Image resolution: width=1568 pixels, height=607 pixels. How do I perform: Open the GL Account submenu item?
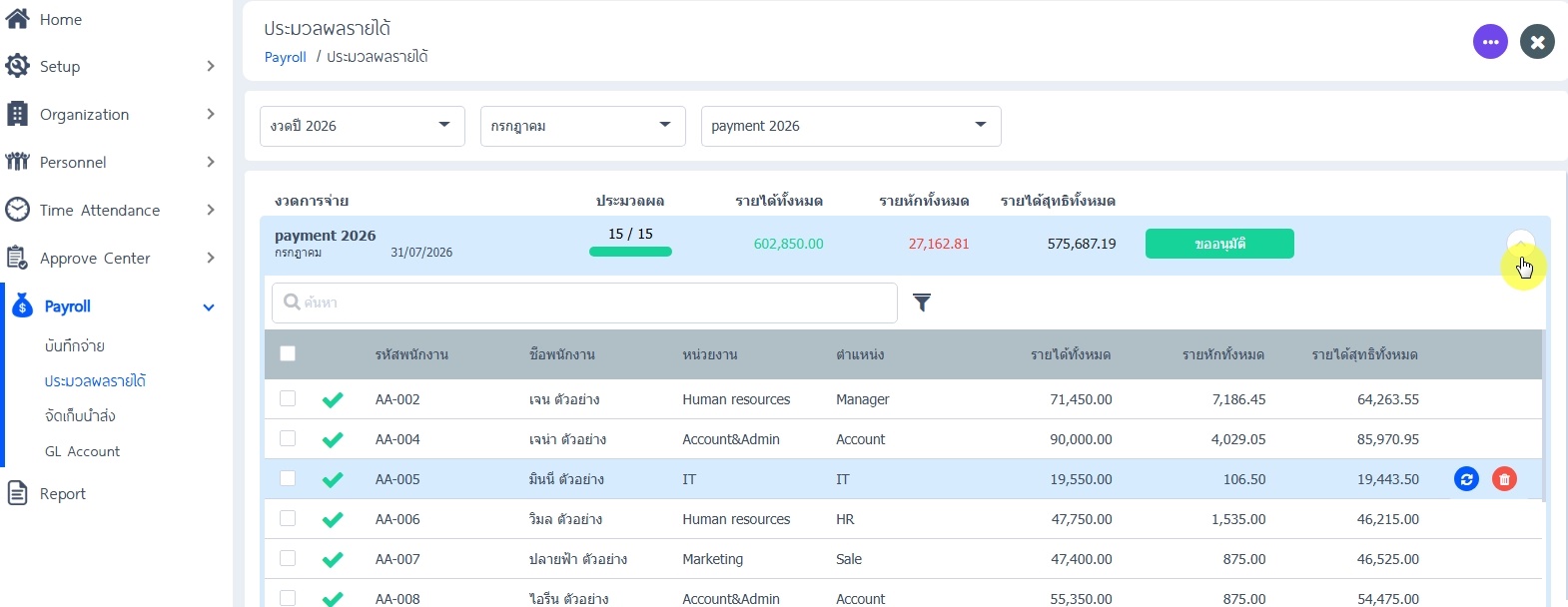click(82, 451)
